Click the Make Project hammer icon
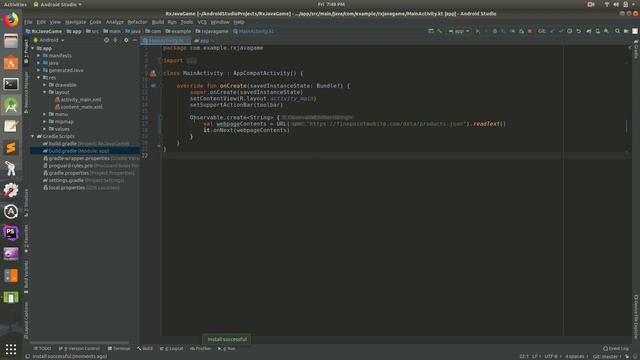This screenshot has height=360, width=640. point(440,31)
